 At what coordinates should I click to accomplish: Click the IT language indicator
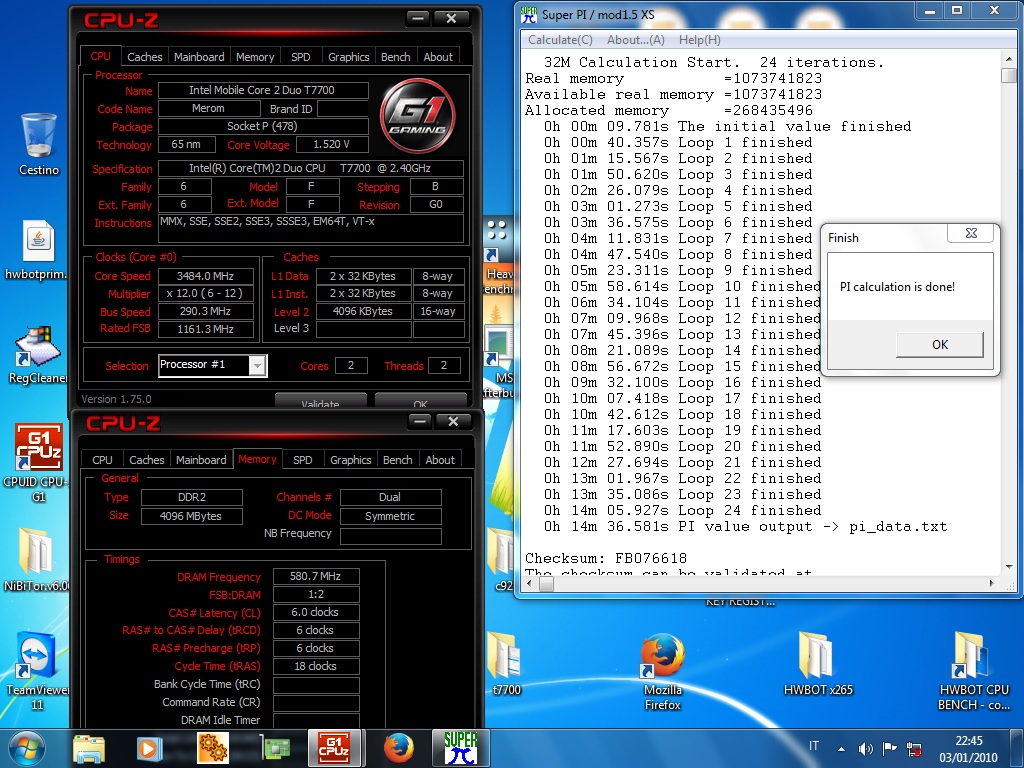pos(814,746)
